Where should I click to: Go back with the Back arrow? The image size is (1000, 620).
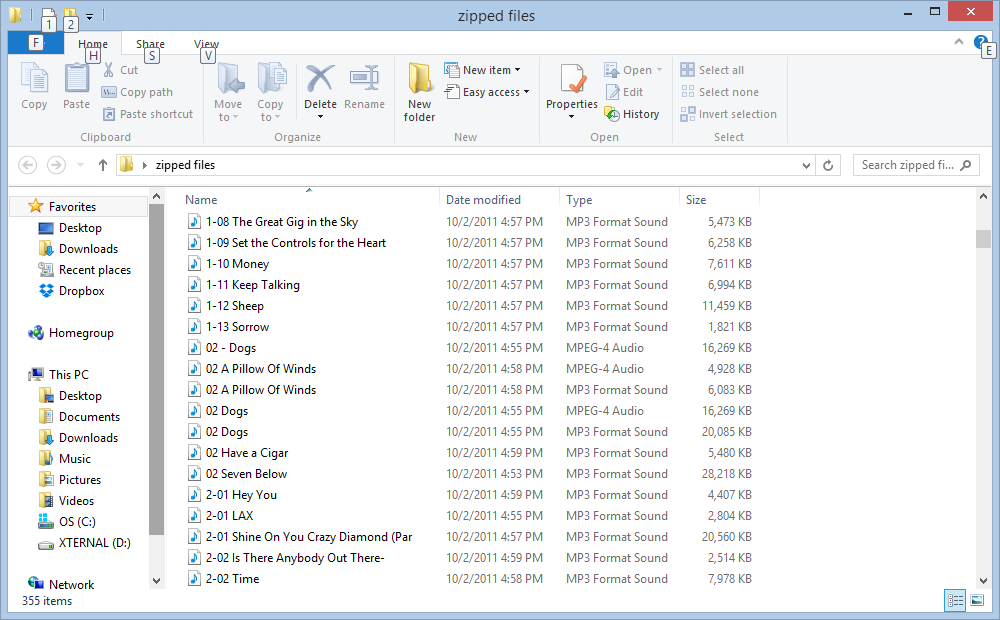click(x=27, y=165)
